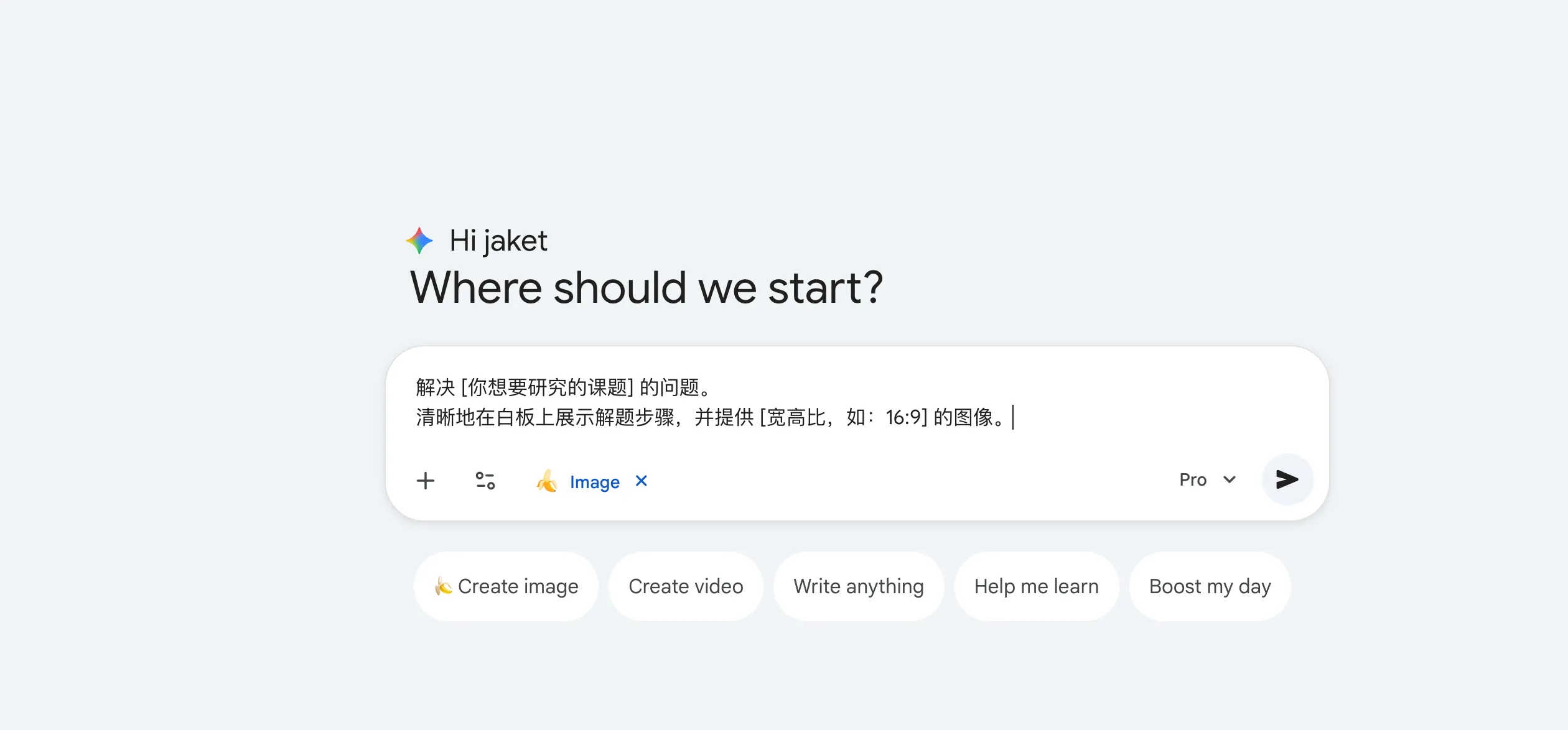Screen dimensions: 1568x730
Task: Choose the Write anything option
Action: pyautogui.click(x=858, y=585)
